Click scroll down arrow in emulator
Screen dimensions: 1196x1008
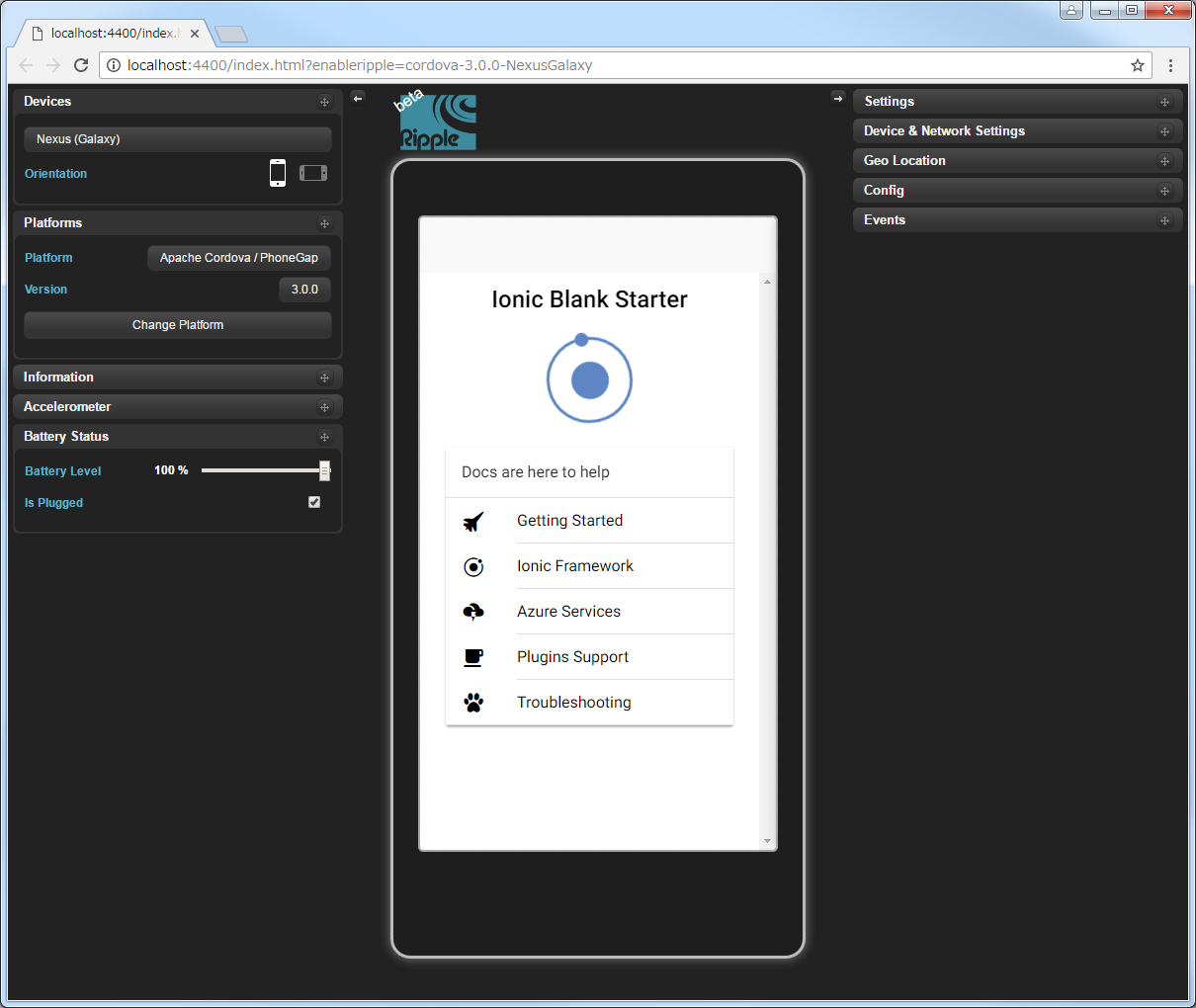767,841
